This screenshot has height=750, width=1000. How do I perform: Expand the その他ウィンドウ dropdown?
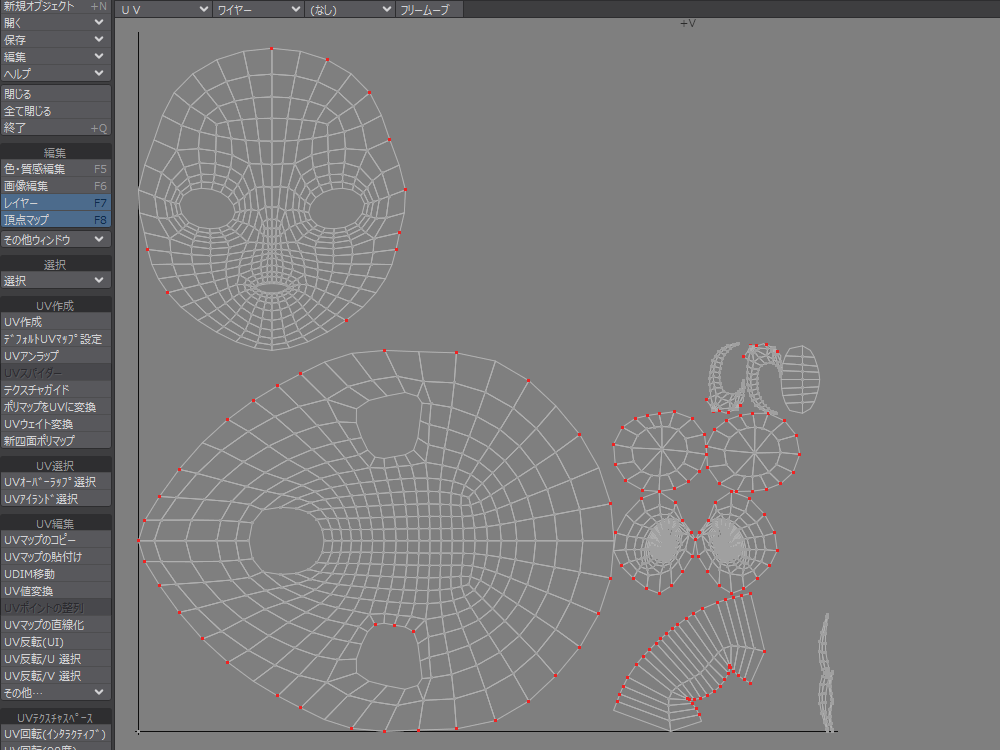coord(55,240)
